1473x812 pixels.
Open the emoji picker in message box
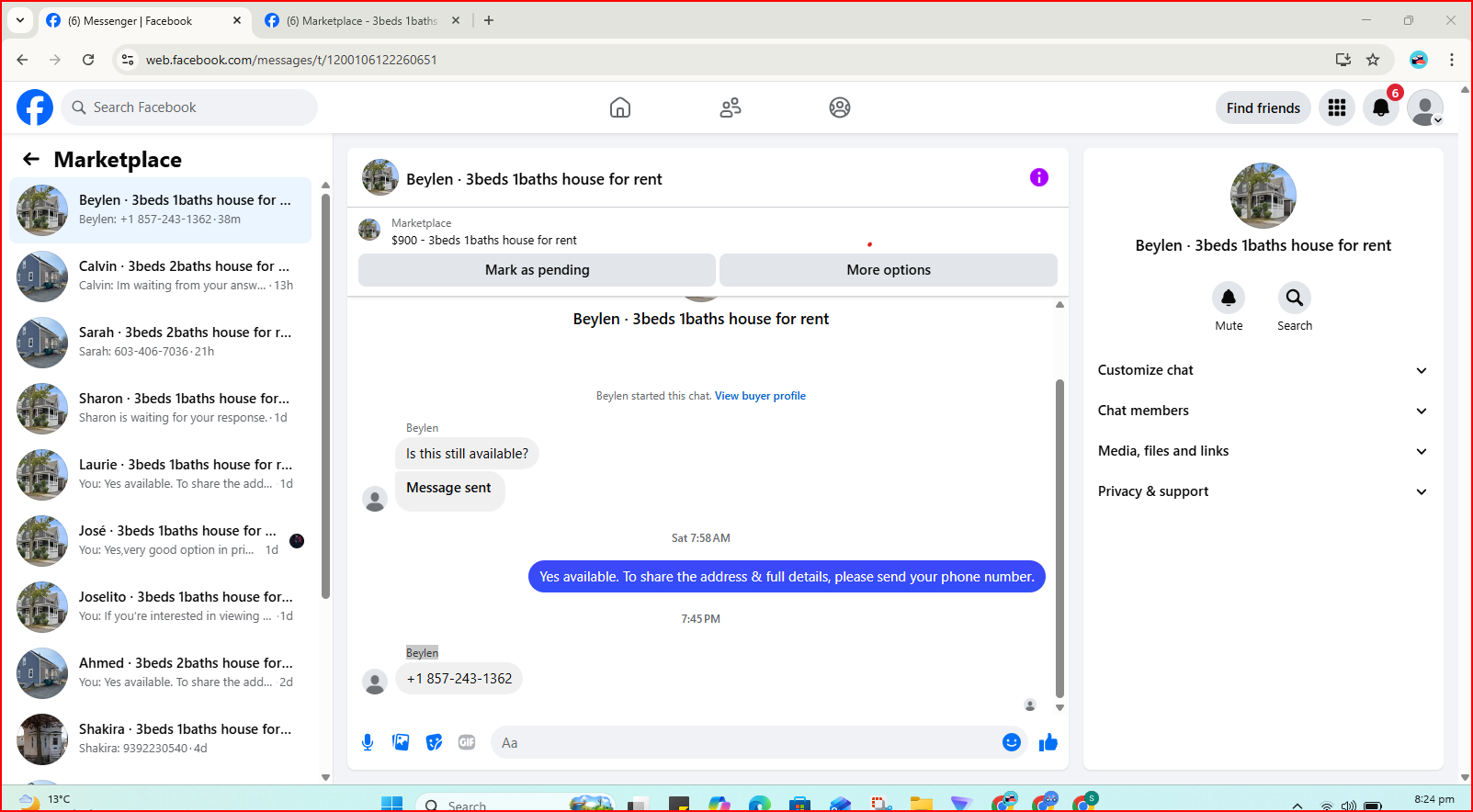click(1012, 742)
